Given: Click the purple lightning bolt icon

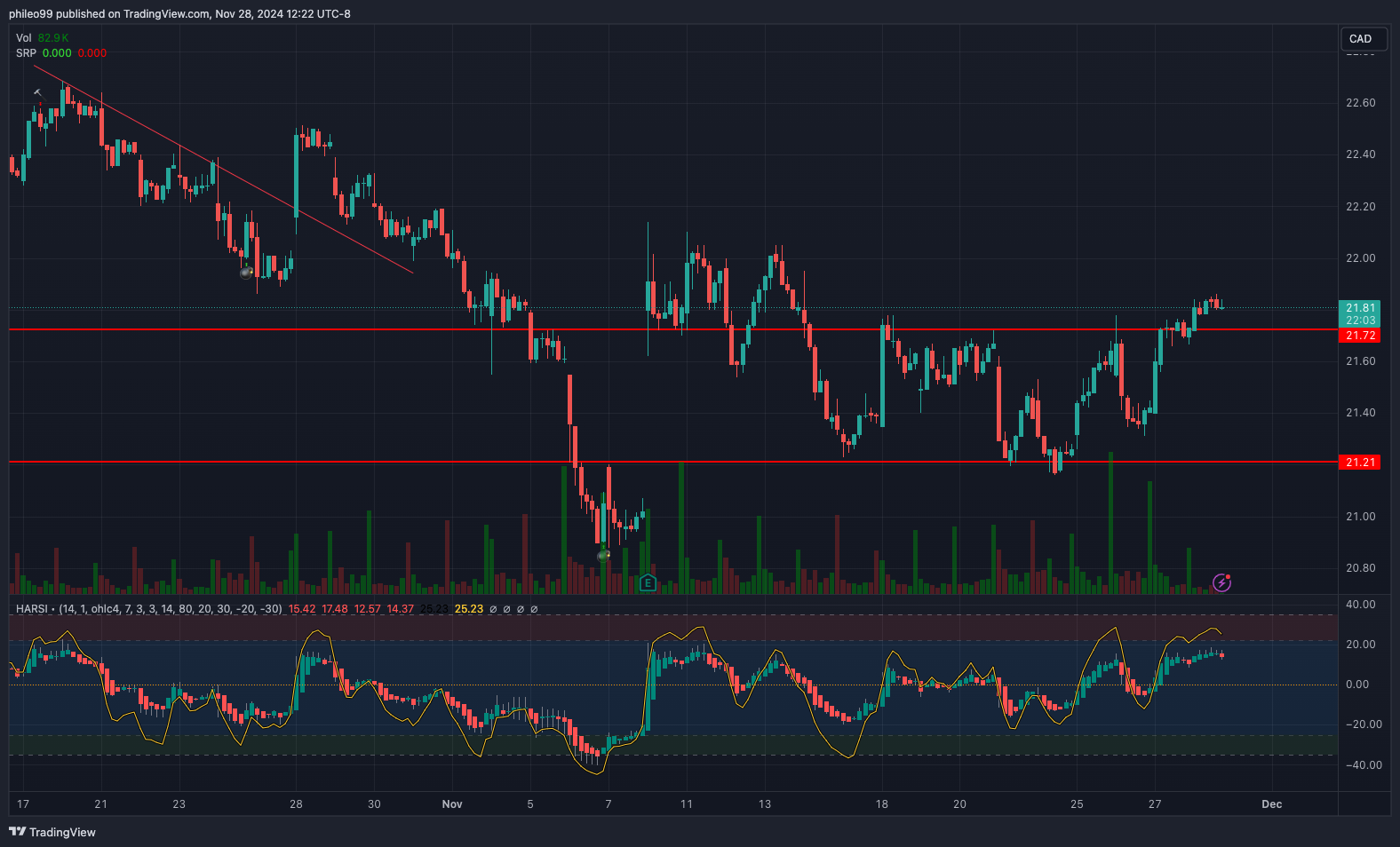Looking at the screenshot, I should [1222, 582].
